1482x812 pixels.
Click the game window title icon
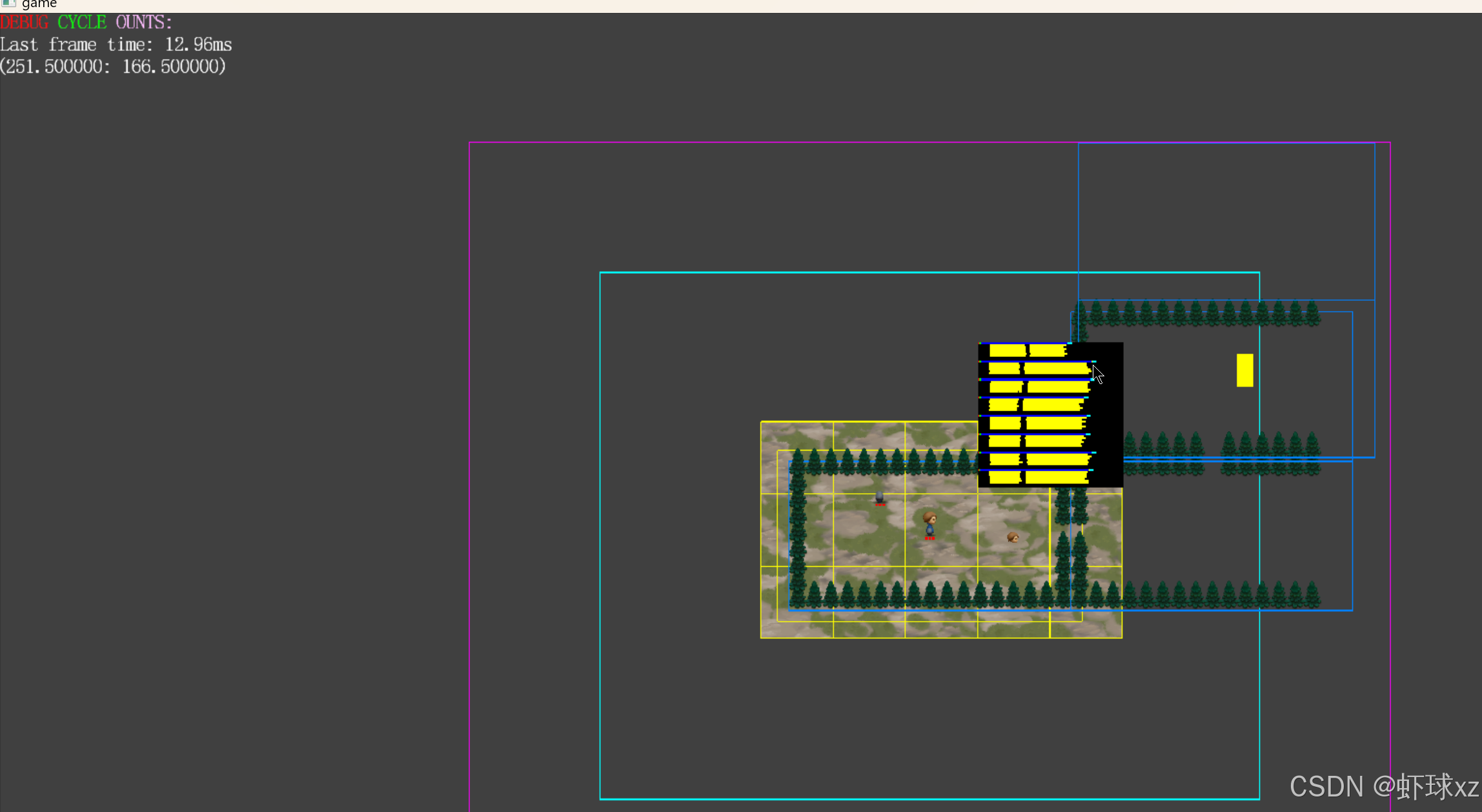tap(8, 3)
